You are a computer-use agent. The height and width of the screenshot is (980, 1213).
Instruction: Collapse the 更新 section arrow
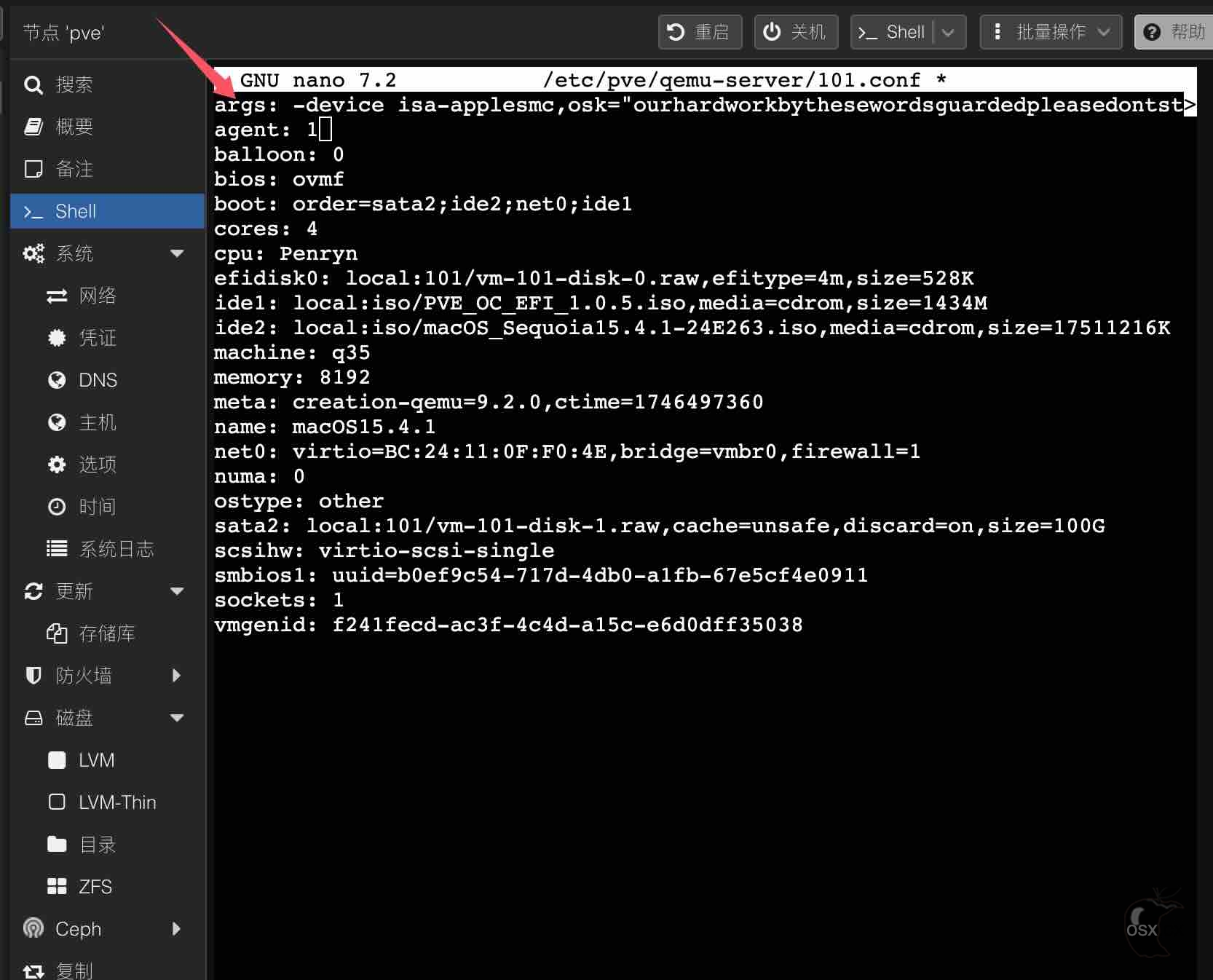(x=176, y=591)
